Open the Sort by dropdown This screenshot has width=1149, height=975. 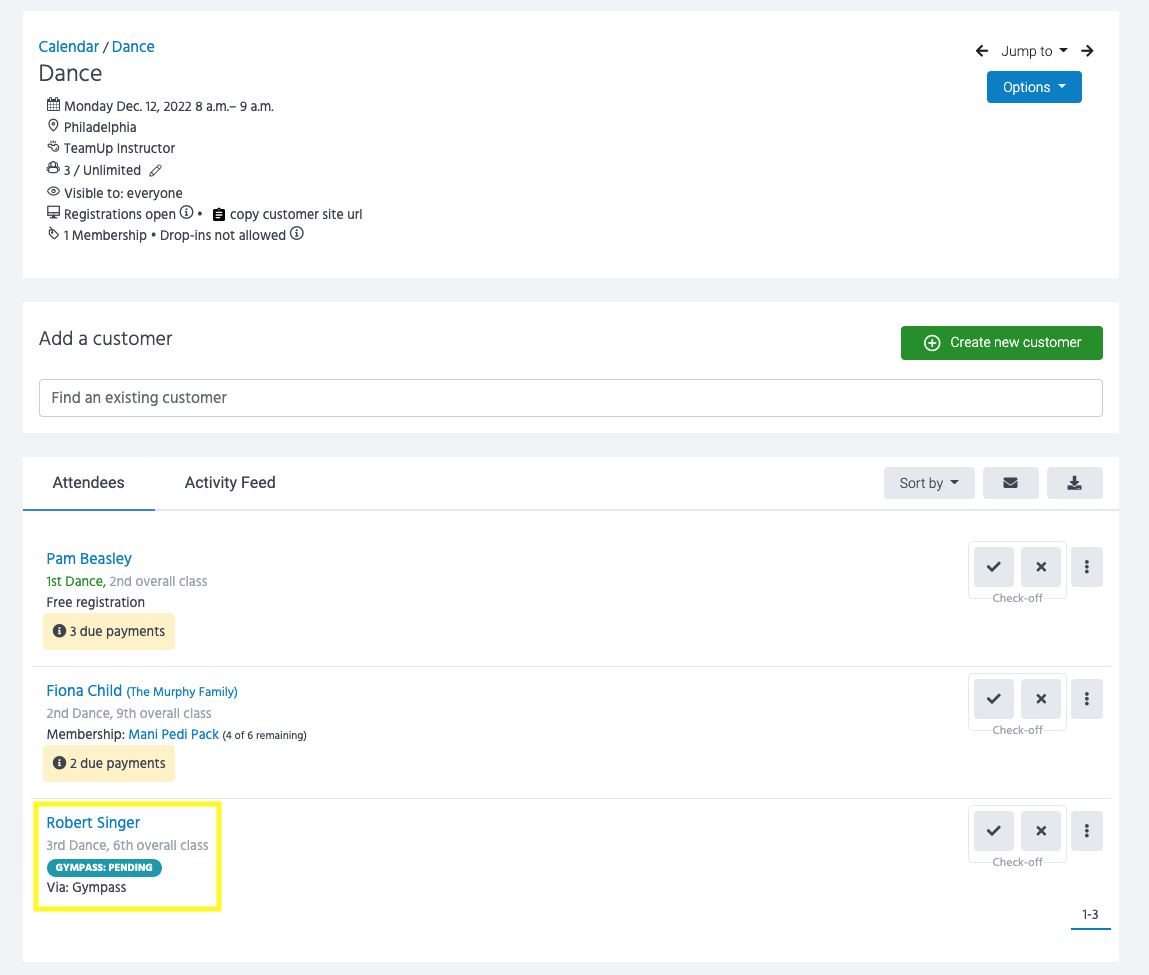928,483
